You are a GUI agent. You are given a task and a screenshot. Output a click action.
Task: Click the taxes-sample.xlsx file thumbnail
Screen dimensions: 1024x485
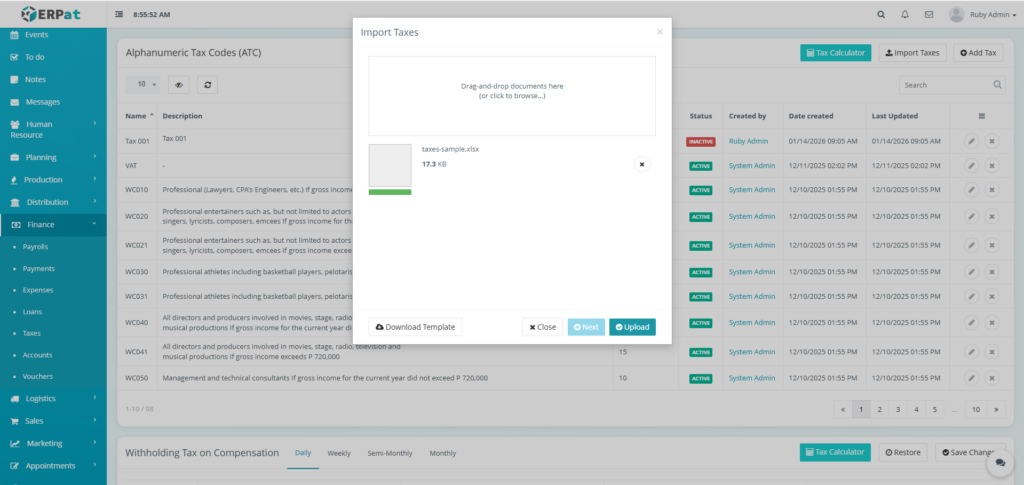(390, 166)
